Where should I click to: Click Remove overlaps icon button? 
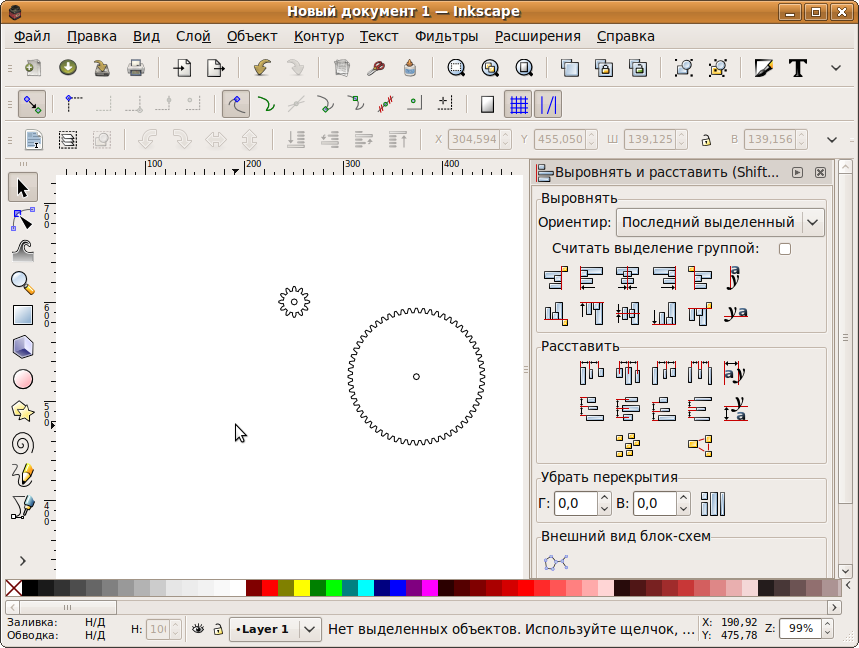[713, 503]
